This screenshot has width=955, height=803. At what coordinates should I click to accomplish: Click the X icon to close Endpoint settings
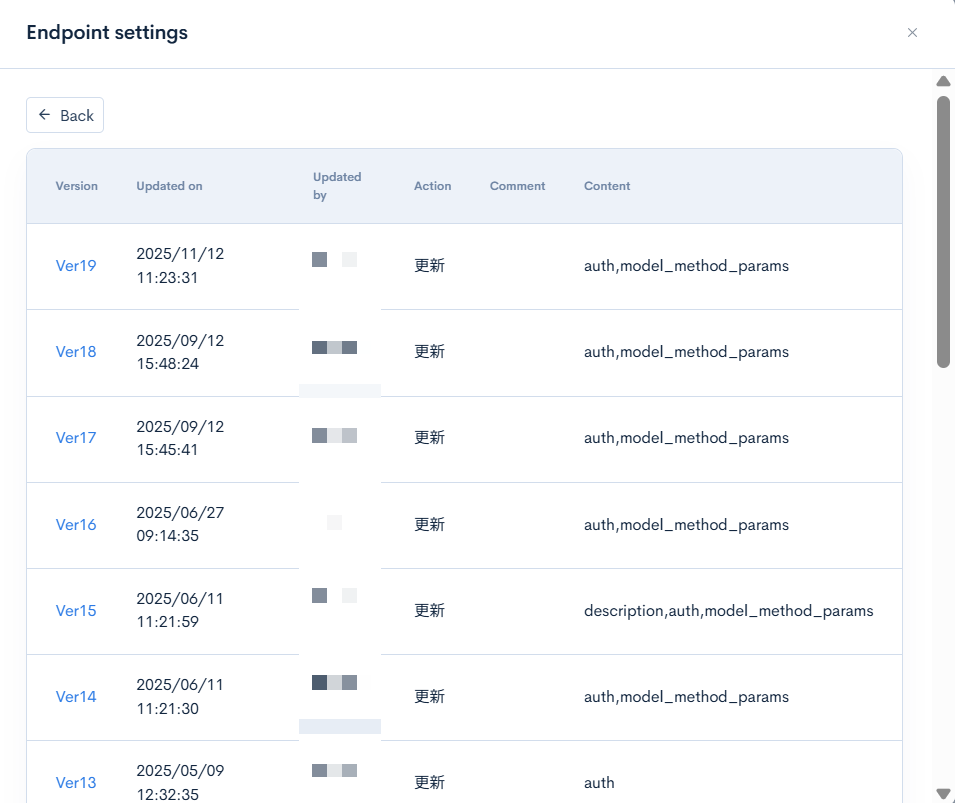tap(912, 32)
